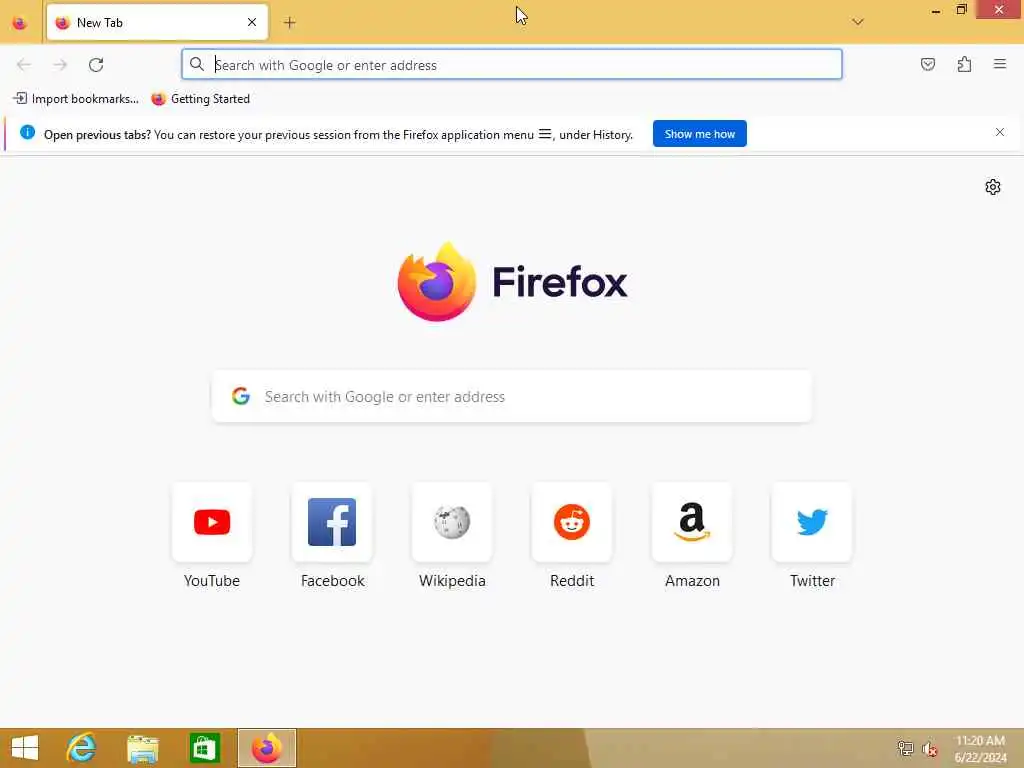Open the Twitter shortcut tile
Viewport: 1024px width, 768px height.
tap(812, 522)
